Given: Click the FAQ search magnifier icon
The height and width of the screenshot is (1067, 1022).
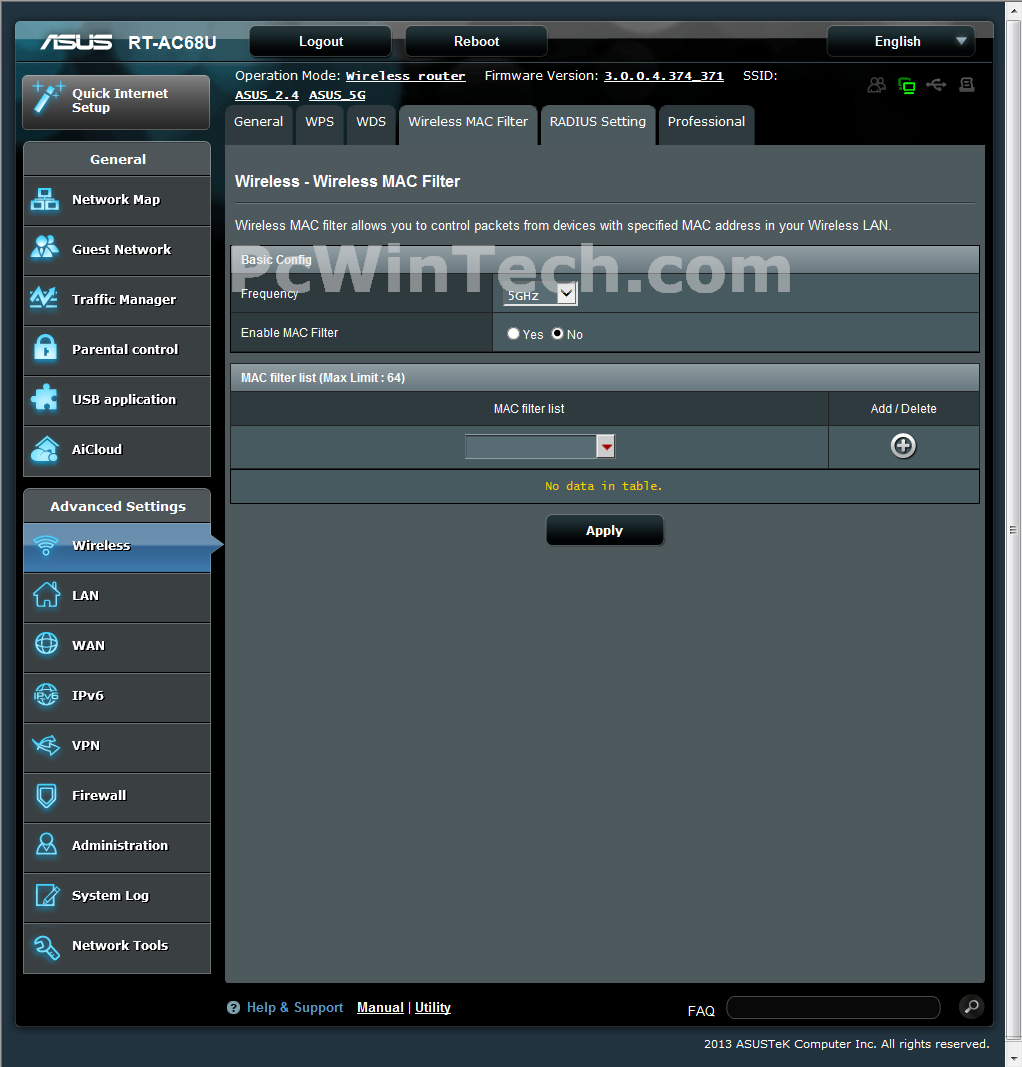Looking at the screenshot, I should point(972,1006).
